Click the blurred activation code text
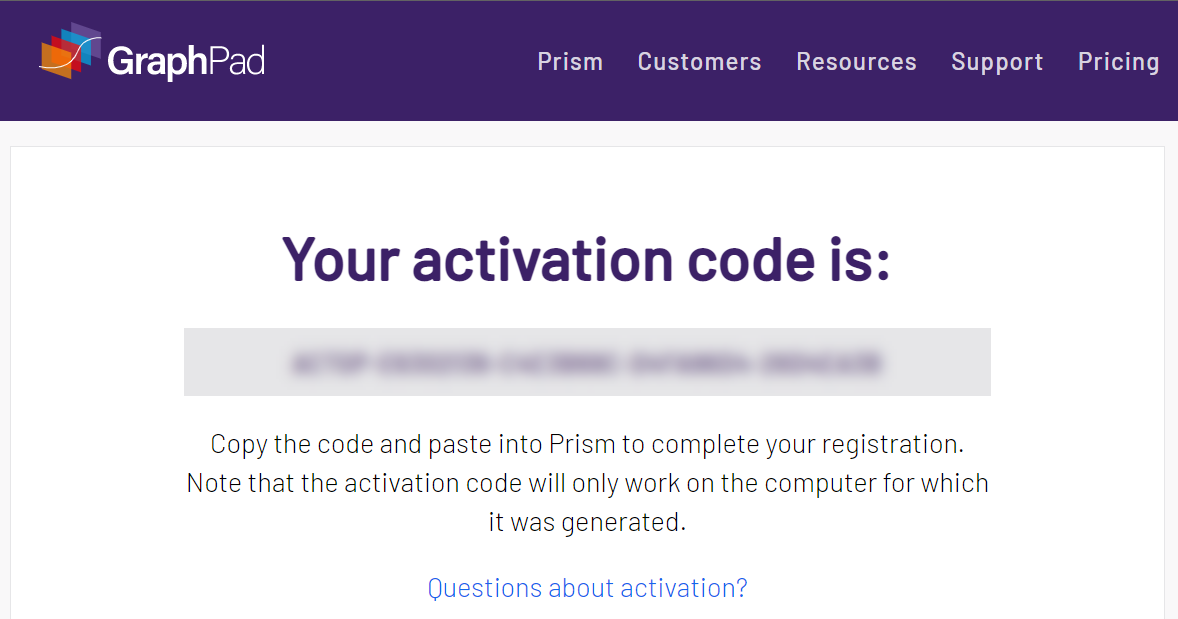The width and height of the screenshot is (1178, 619). 586,363
